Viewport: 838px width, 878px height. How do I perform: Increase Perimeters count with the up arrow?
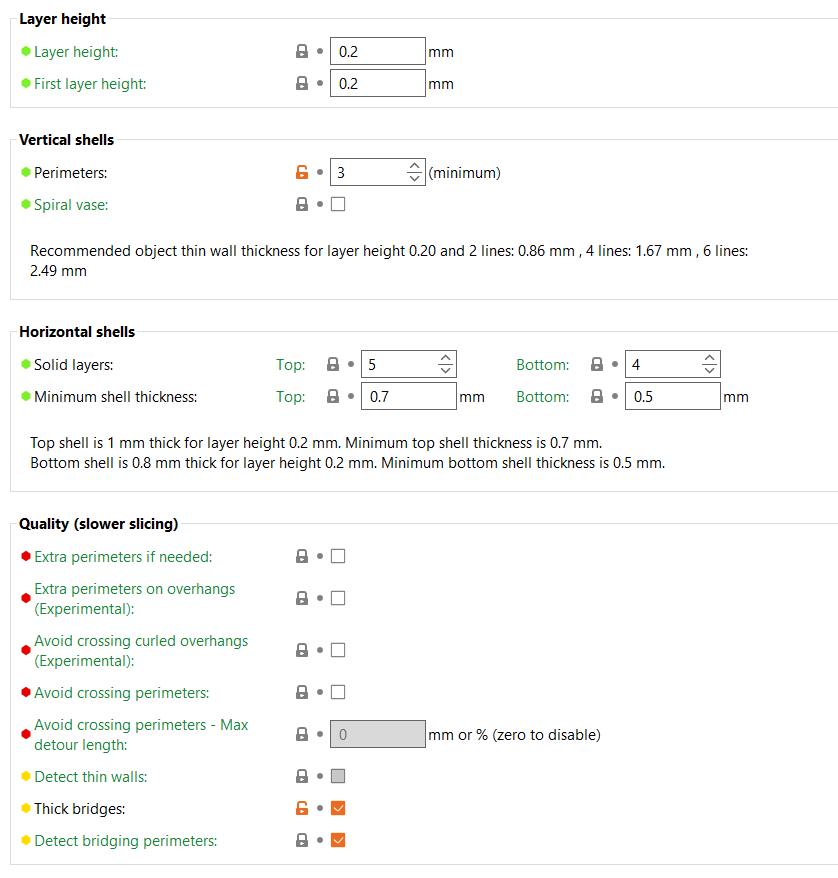coord(416,166)
